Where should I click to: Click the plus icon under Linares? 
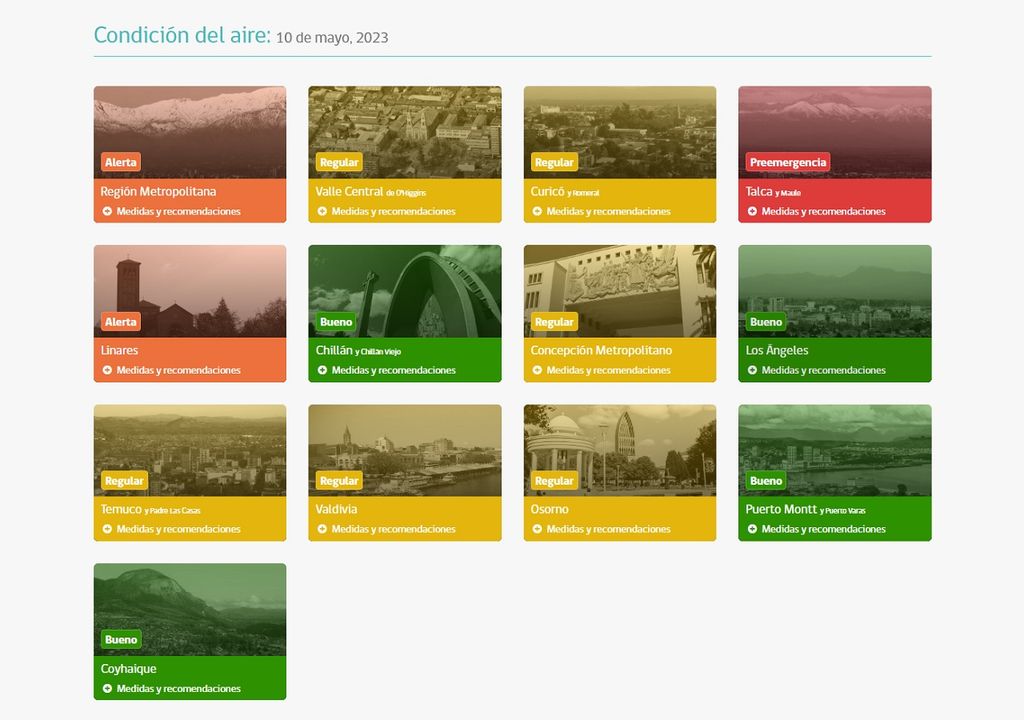point(107,370)
